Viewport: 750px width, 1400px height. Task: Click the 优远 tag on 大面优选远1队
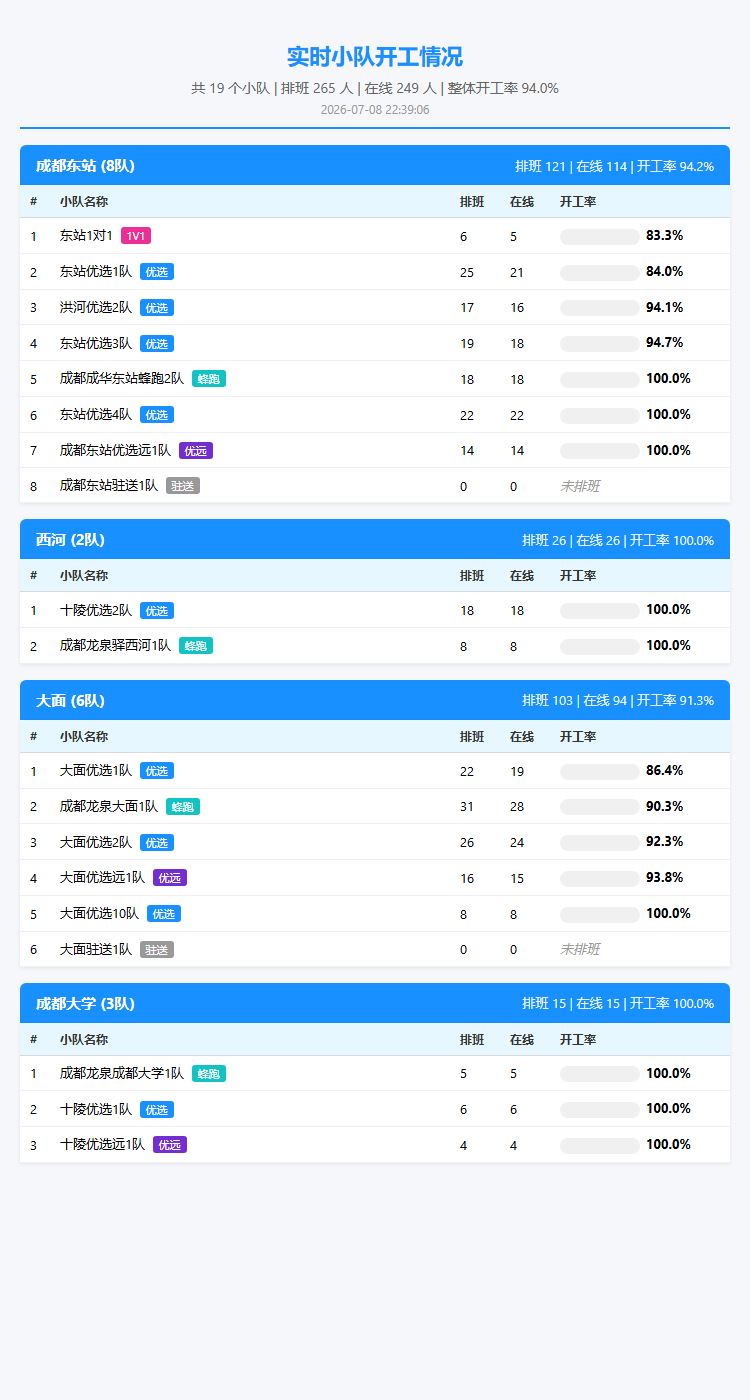pyautogui.click(x=170, y=878)
